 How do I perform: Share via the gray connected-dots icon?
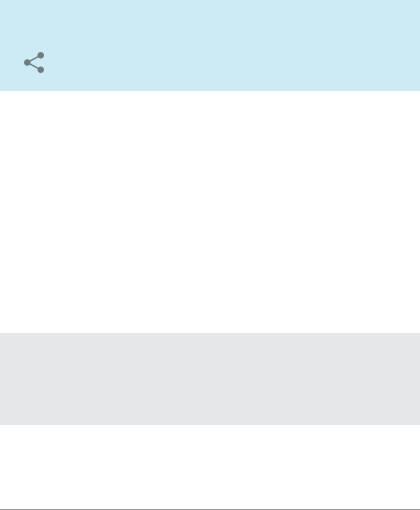pyautogui.click(x=34, y=62)
